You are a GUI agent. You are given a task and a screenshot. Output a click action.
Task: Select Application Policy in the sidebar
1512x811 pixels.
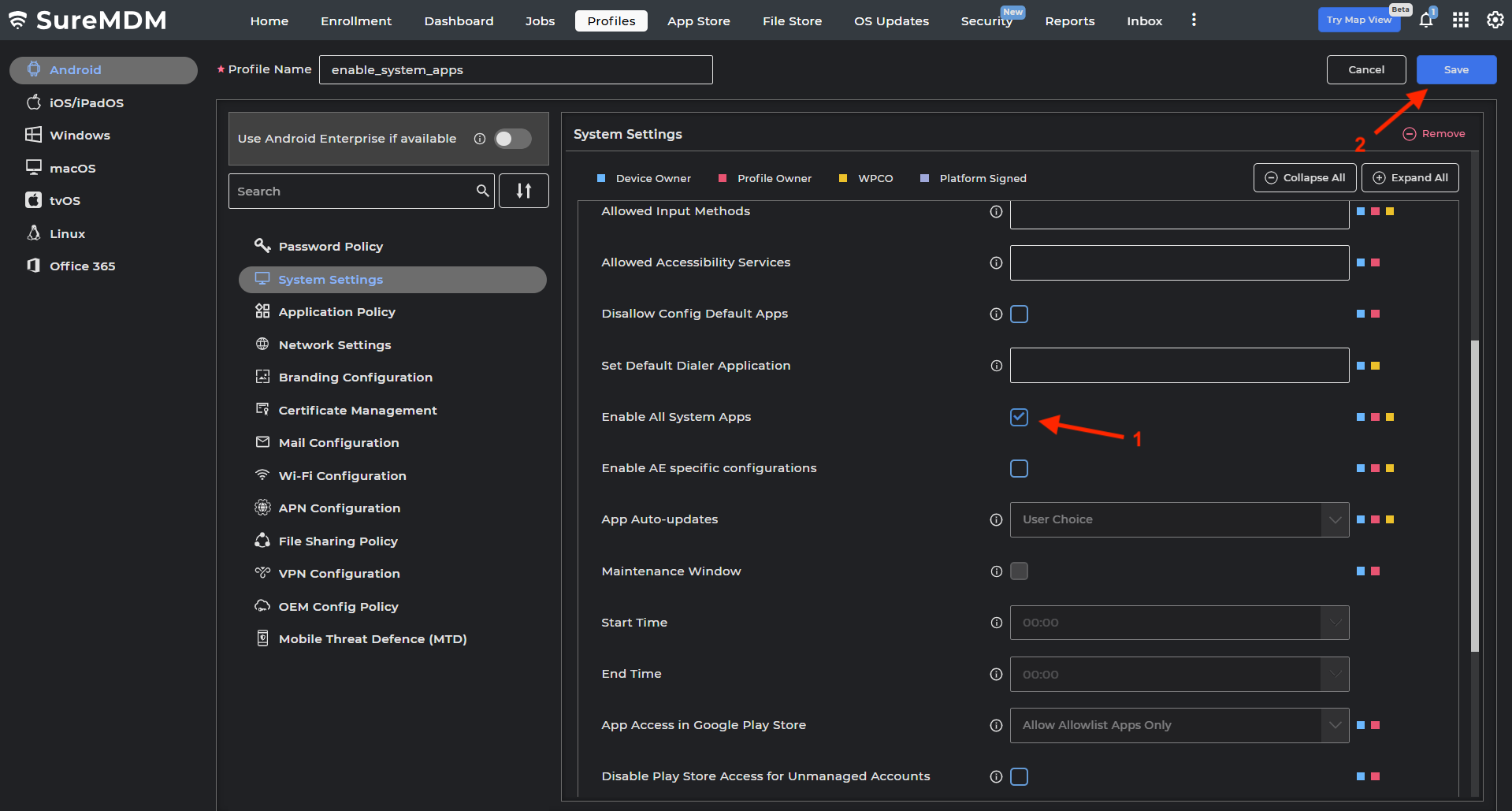336,312
